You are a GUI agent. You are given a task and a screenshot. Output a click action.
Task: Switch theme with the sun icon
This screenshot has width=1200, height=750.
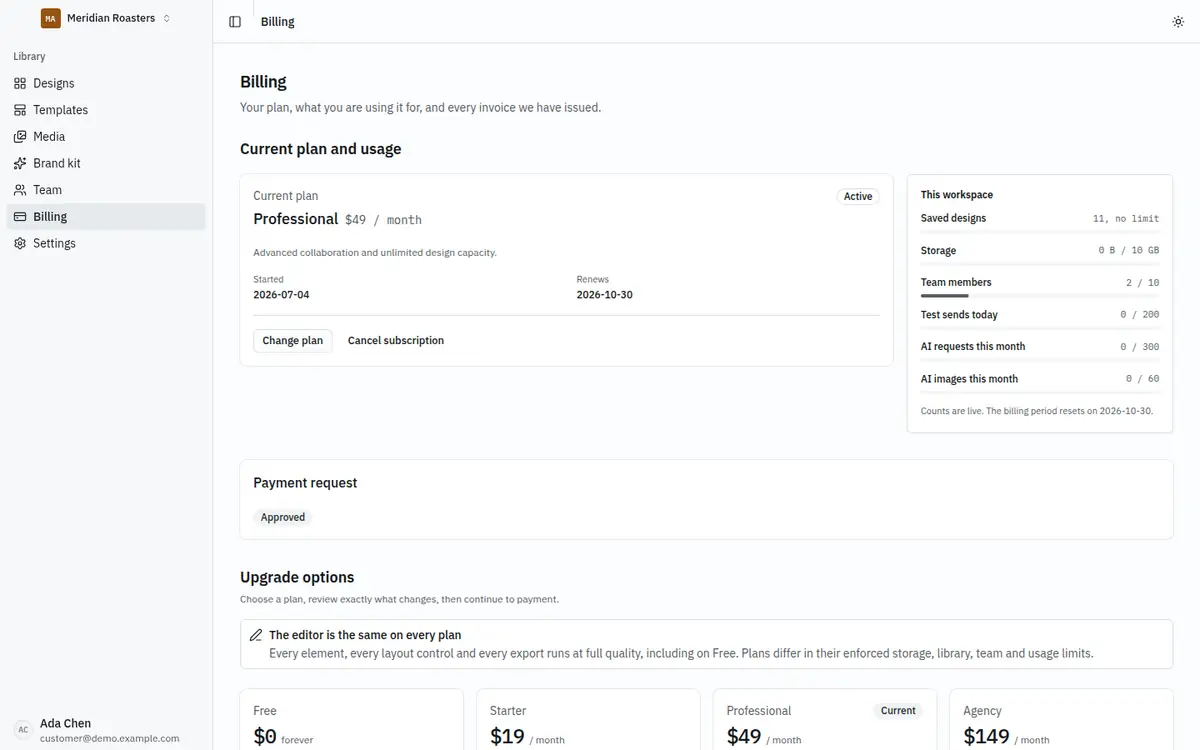pos(1178,22)
